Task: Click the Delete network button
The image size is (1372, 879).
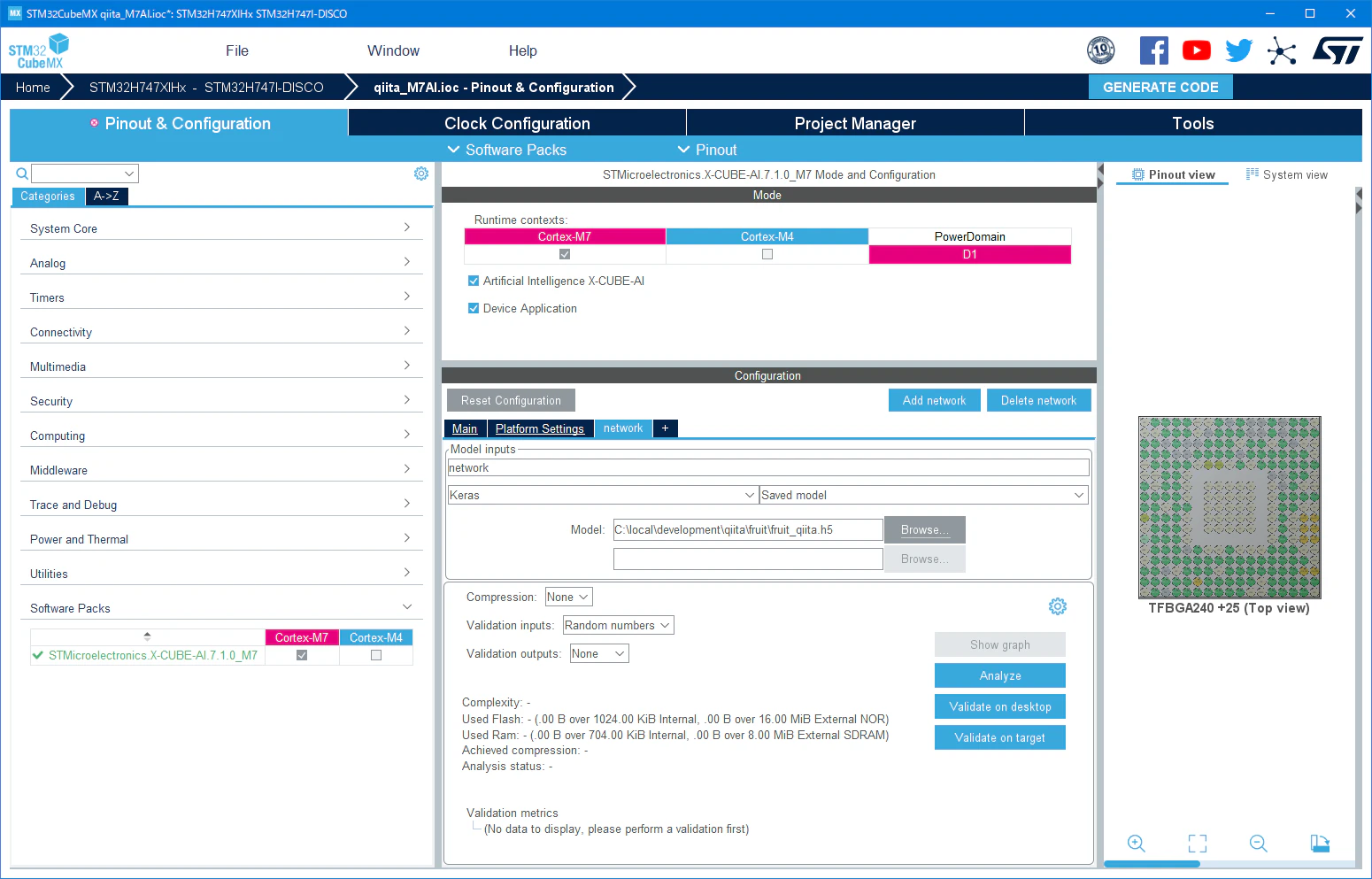Action: pyautogui.click(x=1039, y=401)
